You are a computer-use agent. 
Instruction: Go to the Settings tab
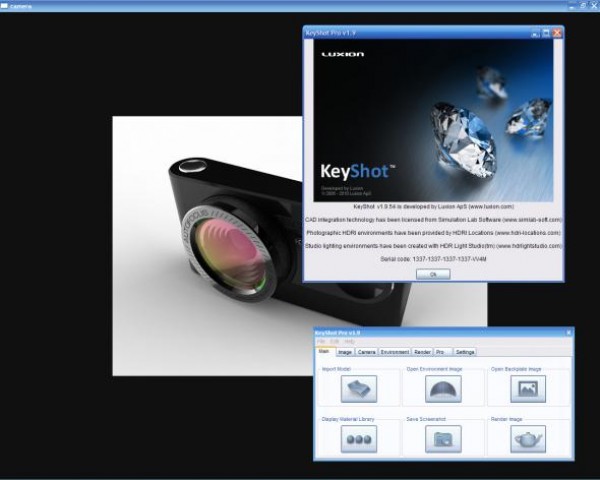coord(465,352)
